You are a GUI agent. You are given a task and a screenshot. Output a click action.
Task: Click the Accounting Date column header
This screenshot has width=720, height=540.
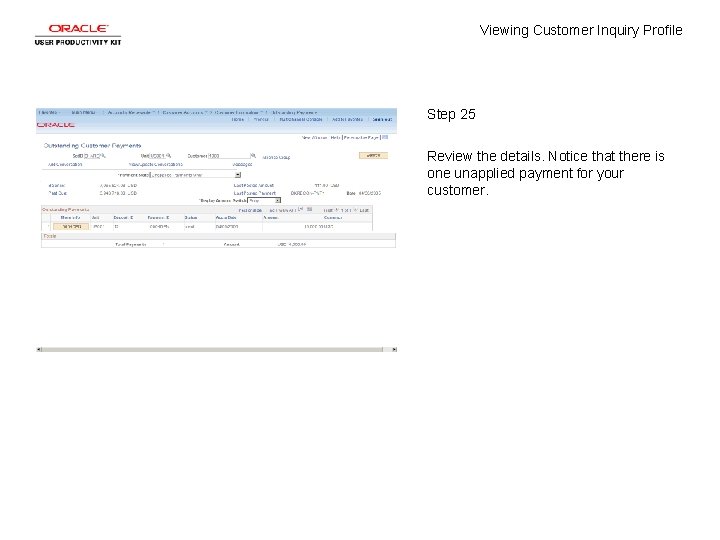click(x=226, y=218)
